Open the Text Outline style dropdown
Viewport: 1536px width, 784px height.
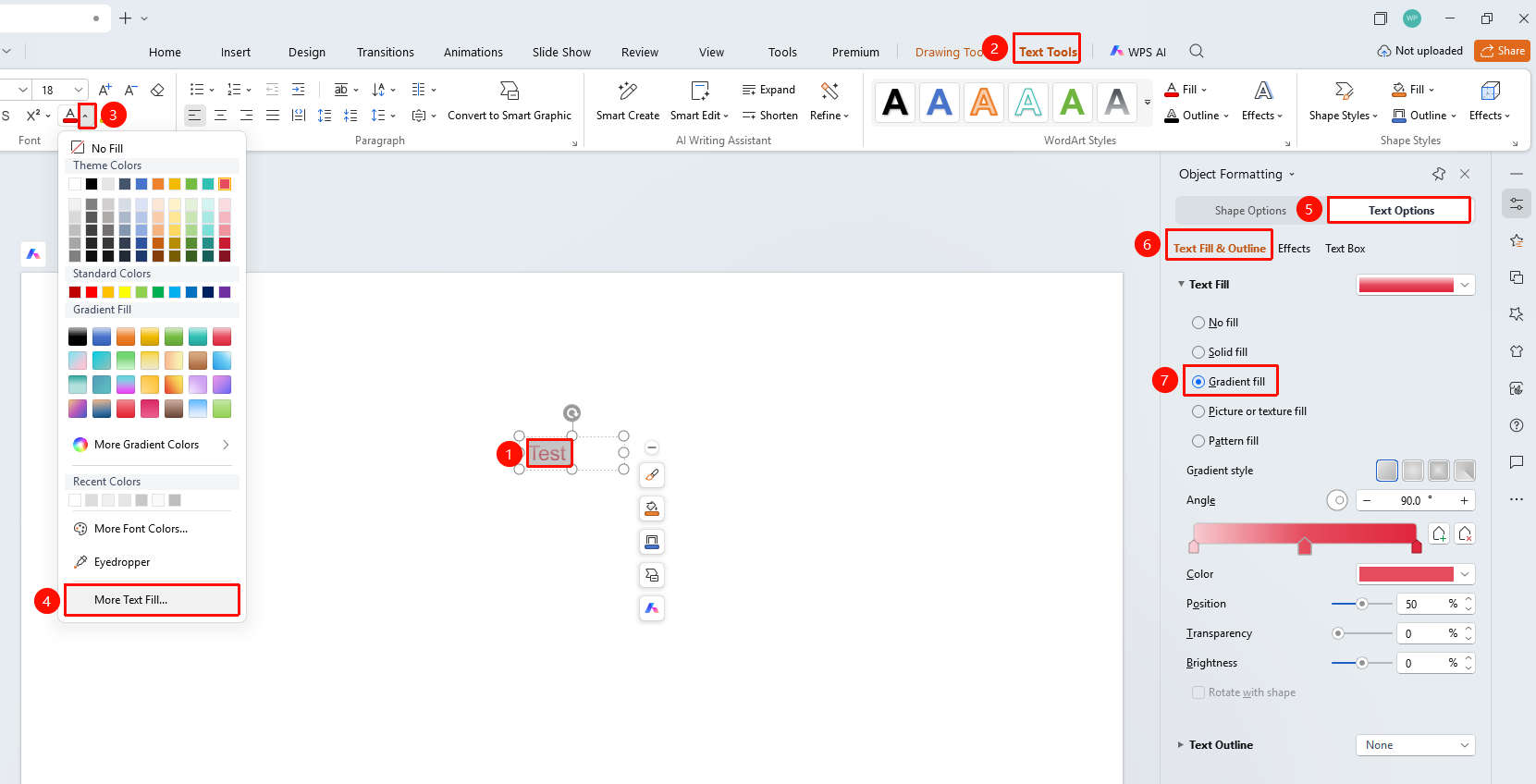click(x=1416, y=745)
